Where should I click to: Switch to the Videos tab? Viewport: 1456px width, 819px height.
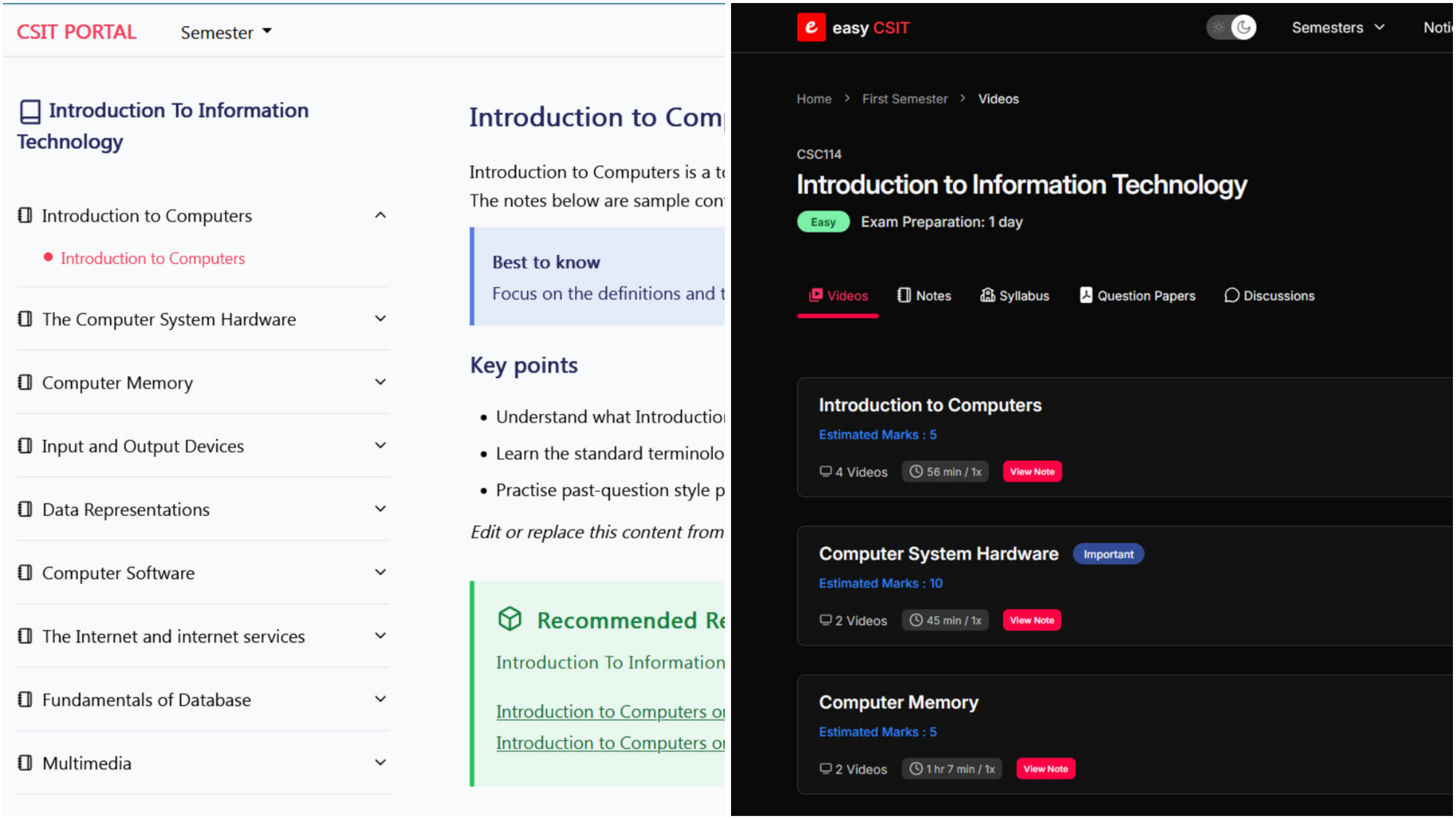pos(838,296)
